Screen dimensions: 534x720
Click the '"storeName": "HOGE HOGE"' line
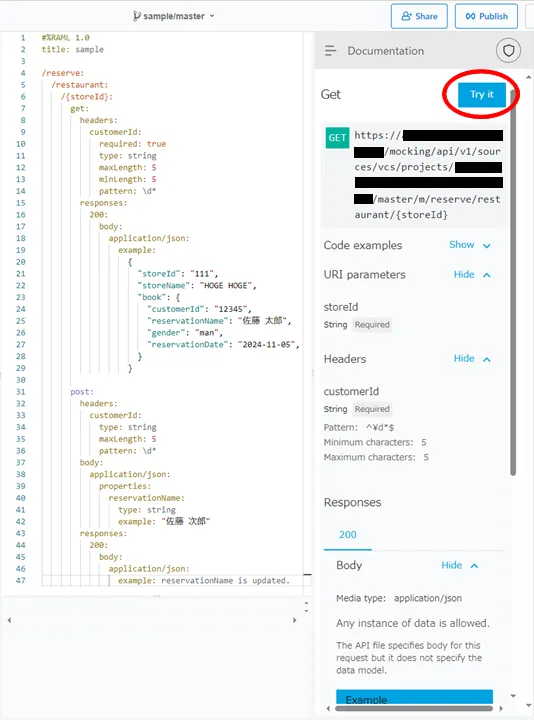pyautogui.click(x=197, y=286)
